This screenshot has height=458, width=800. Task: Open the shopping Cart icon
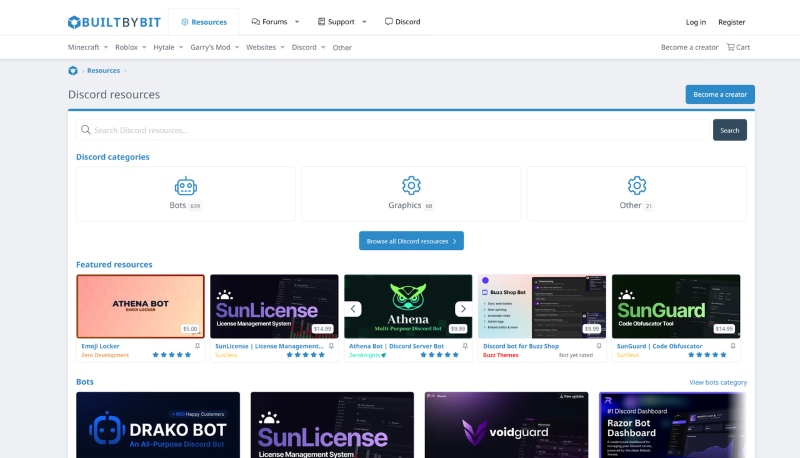point(731,47)
